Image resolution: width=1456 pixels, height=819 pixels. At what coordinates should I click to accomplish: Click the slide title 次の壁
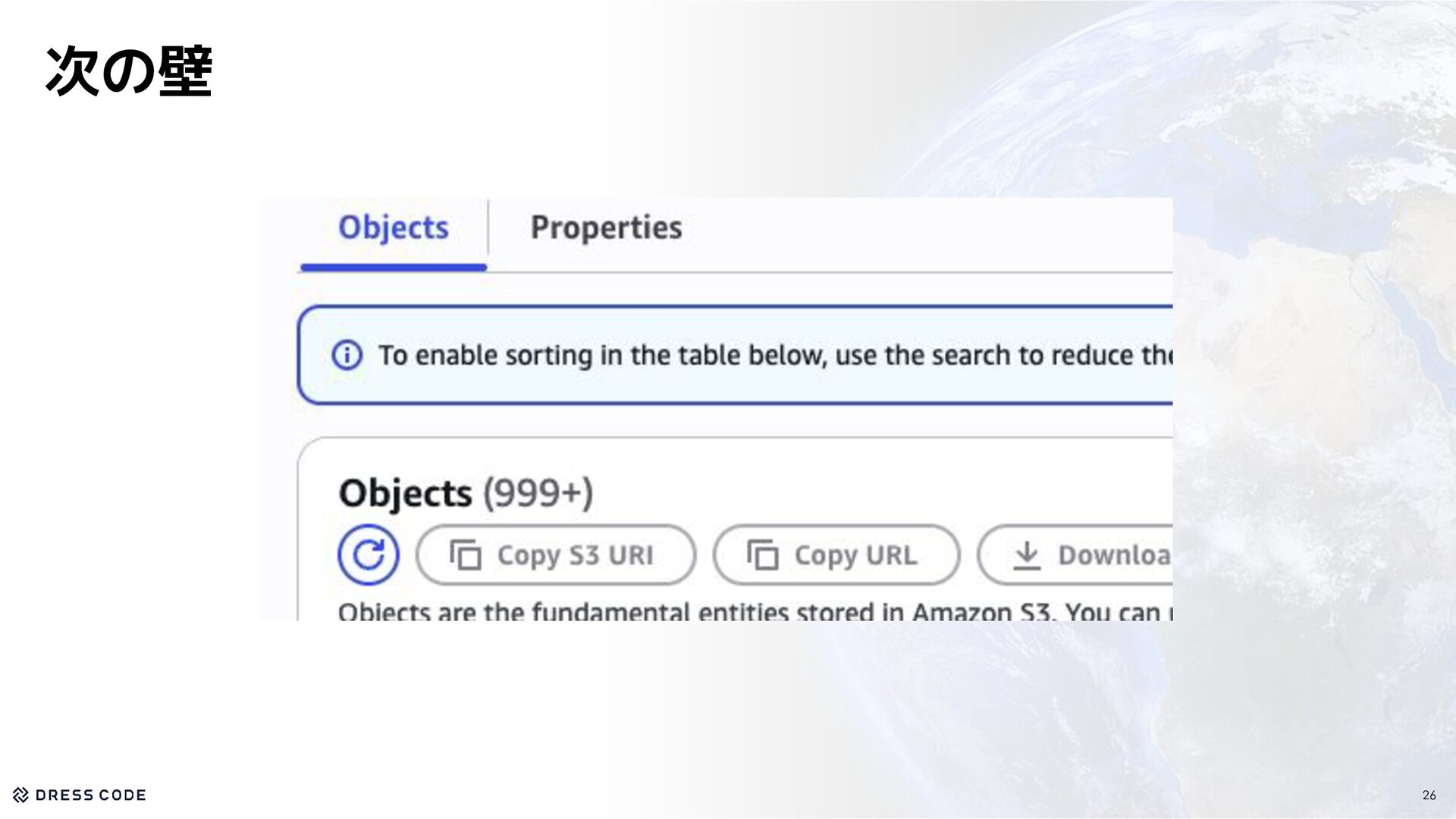[128, 71]
